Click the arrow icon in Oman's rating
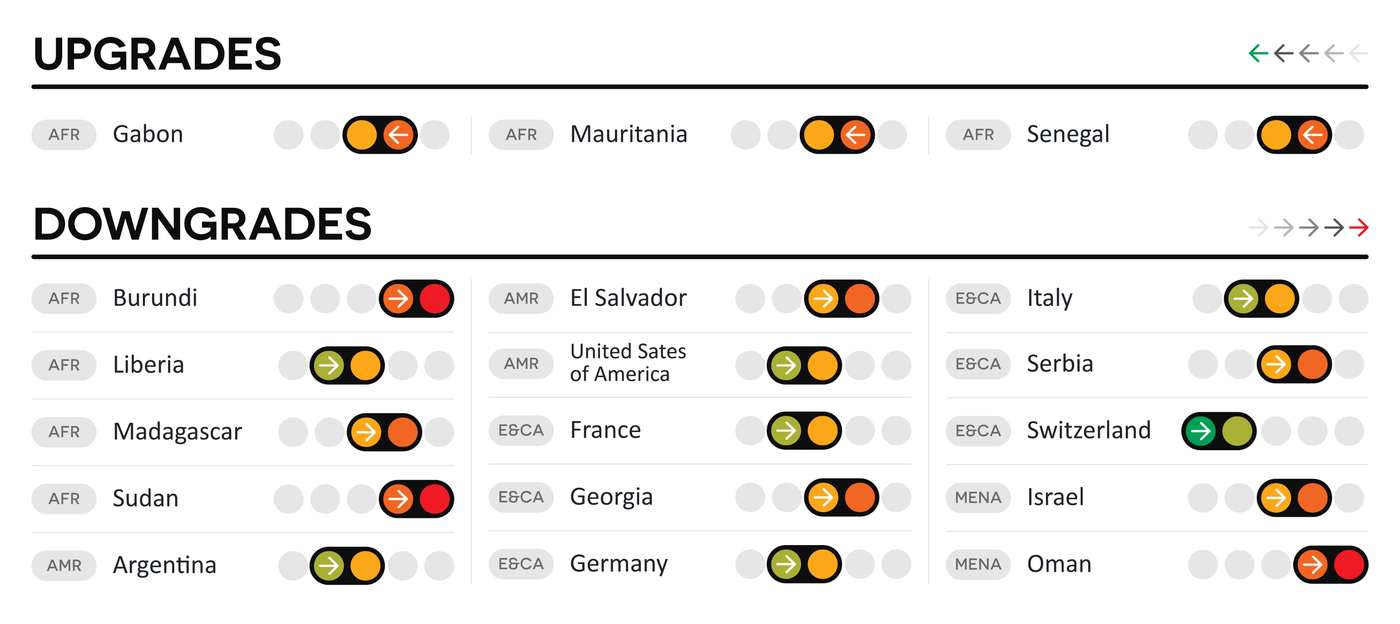Screen dimensions: 1400x624 (1312, 565)
